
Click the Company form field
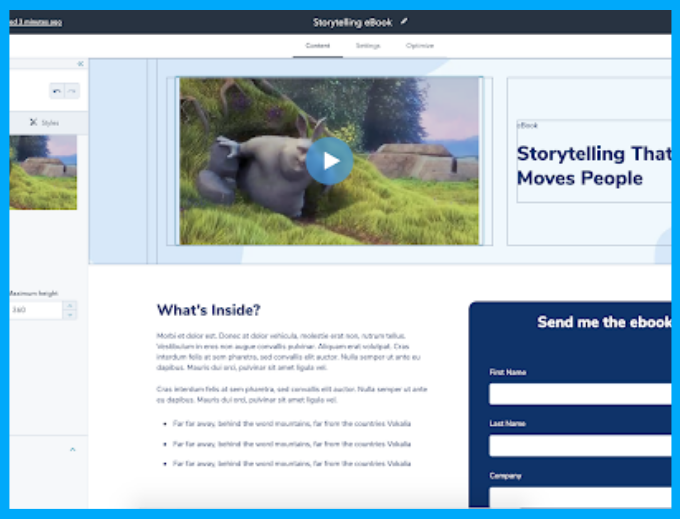[580, 497]
